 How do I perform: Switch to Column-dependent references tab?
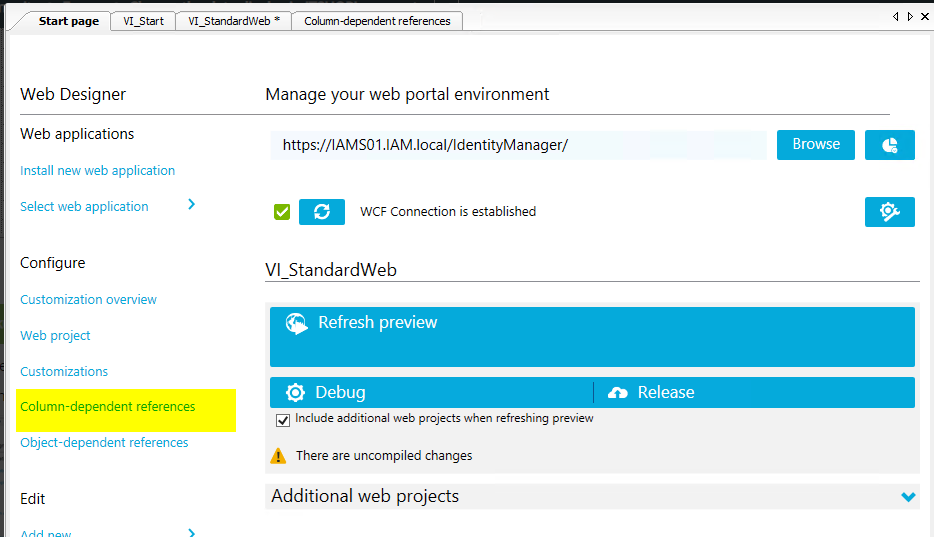pos(377,21)
